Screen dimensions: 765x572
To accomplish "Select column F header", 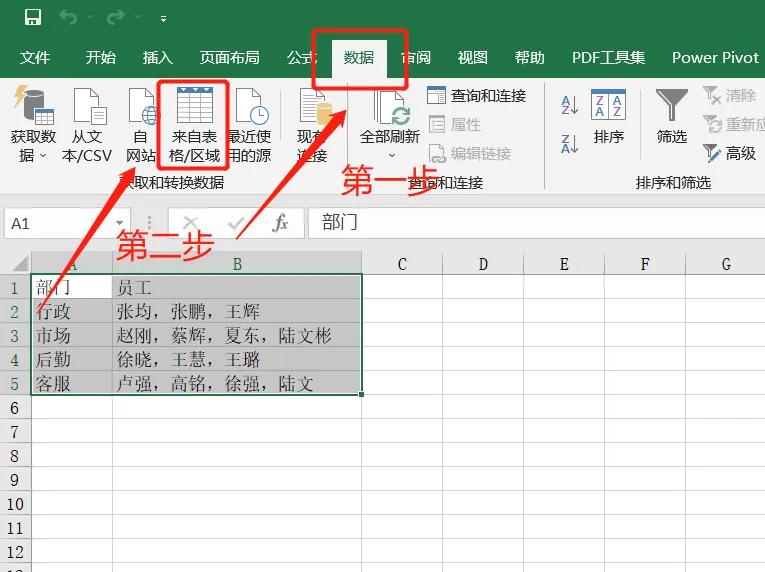I will 645,264.
